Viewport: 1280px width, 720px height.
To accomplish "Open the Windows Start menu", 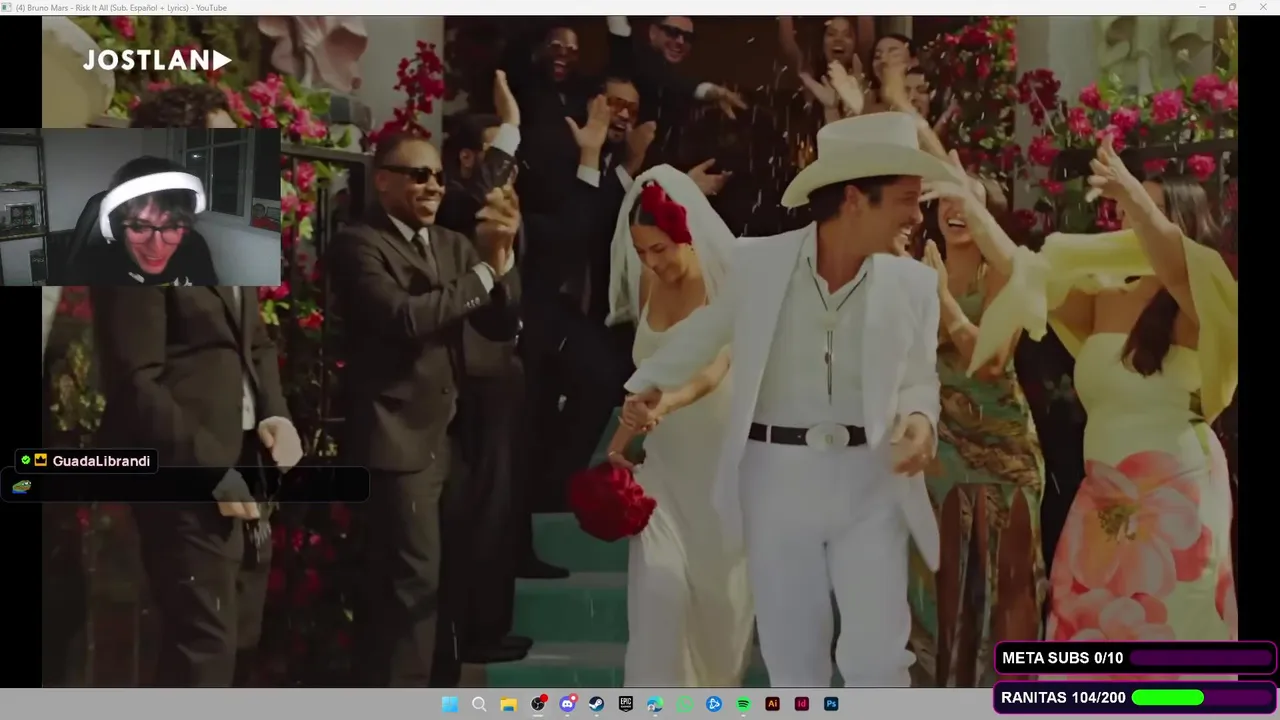I will 450,704.
